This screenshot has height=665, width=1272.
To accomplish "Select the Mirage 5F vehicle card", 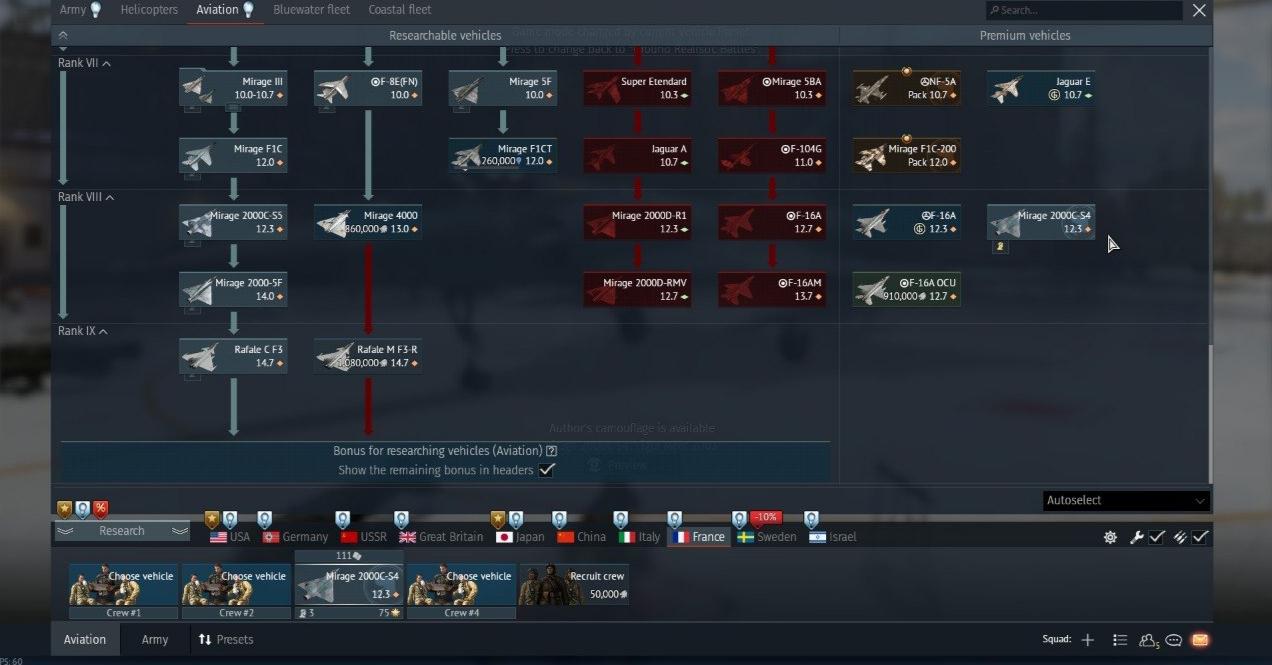I will pyautogui.click(x=503, y=88).
